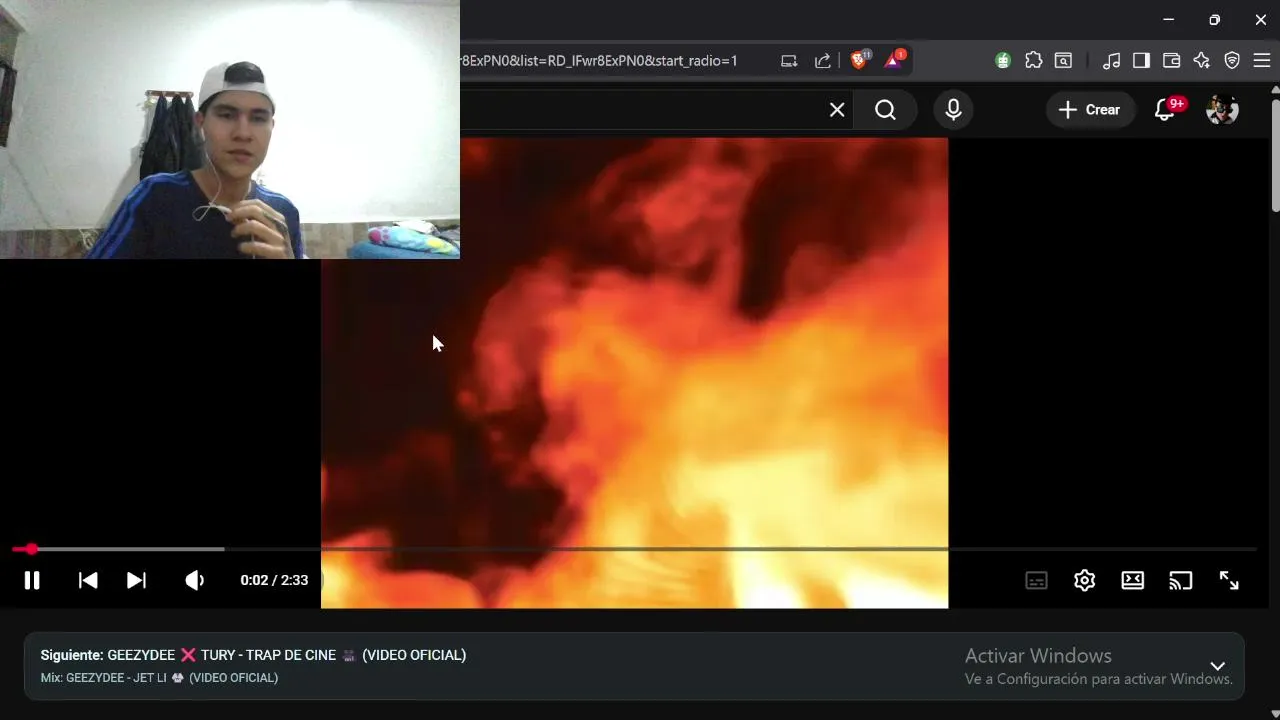Click the tab search toolbar icon
Image resolution: width=1280 pixels, height=720 pixels.
(x=1064, y=61)
